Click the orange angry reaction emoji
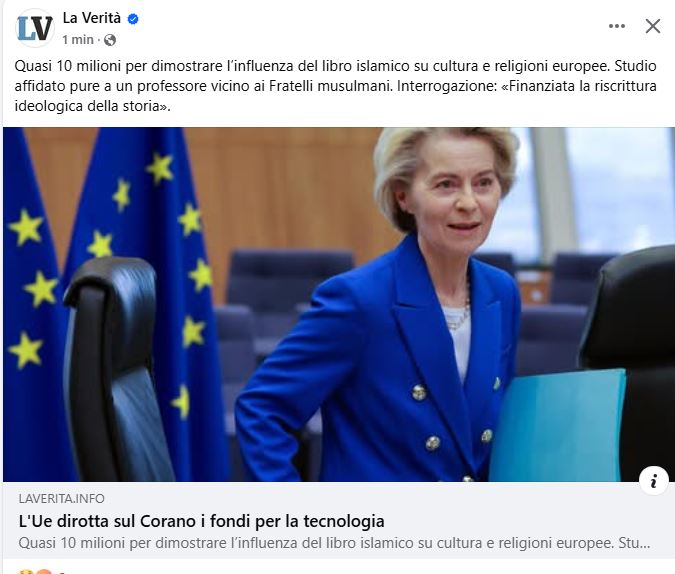The width and height of the screenshot is (675, 574). [x=43, y=571]
